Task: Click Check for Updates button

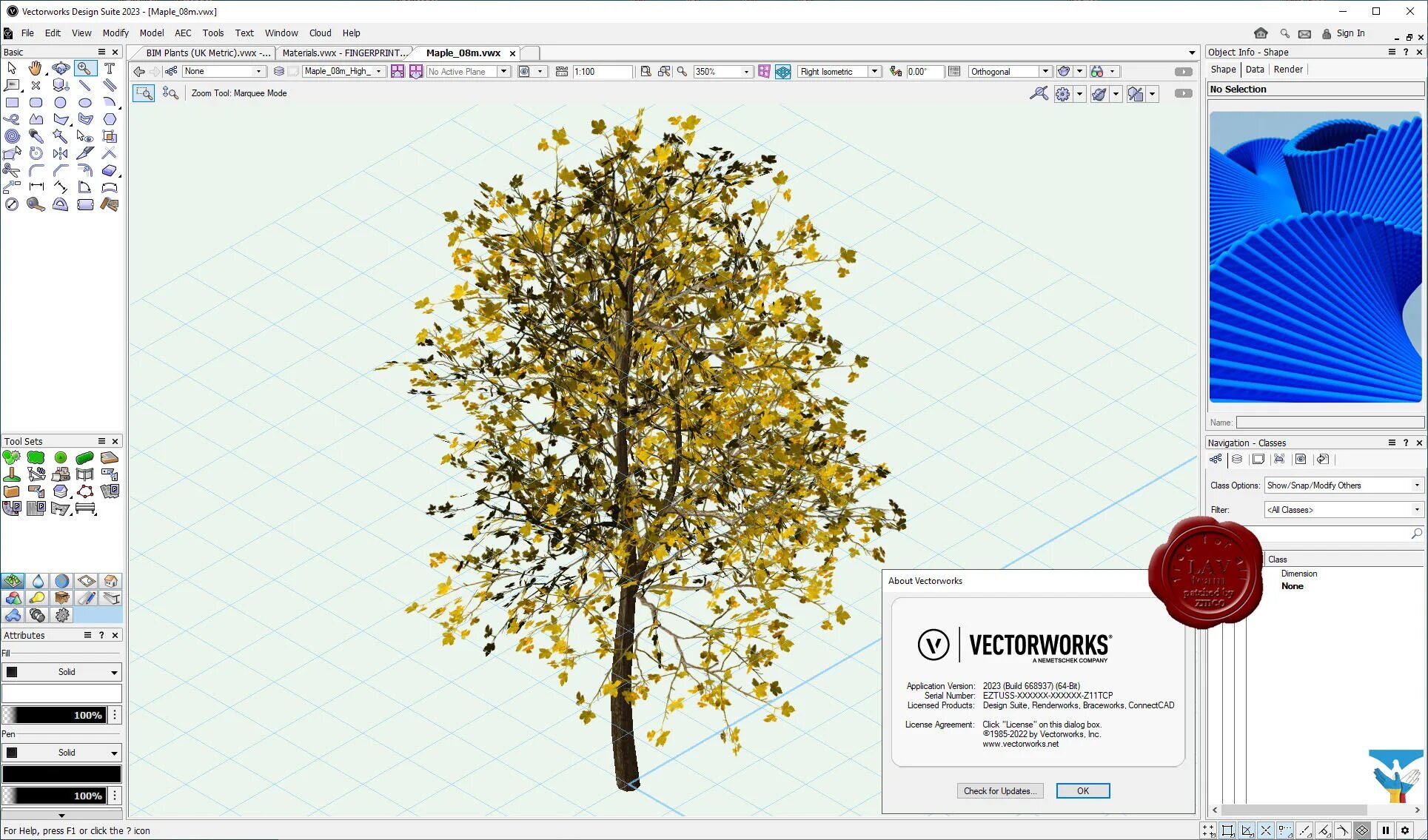Action: pos(999,790)
